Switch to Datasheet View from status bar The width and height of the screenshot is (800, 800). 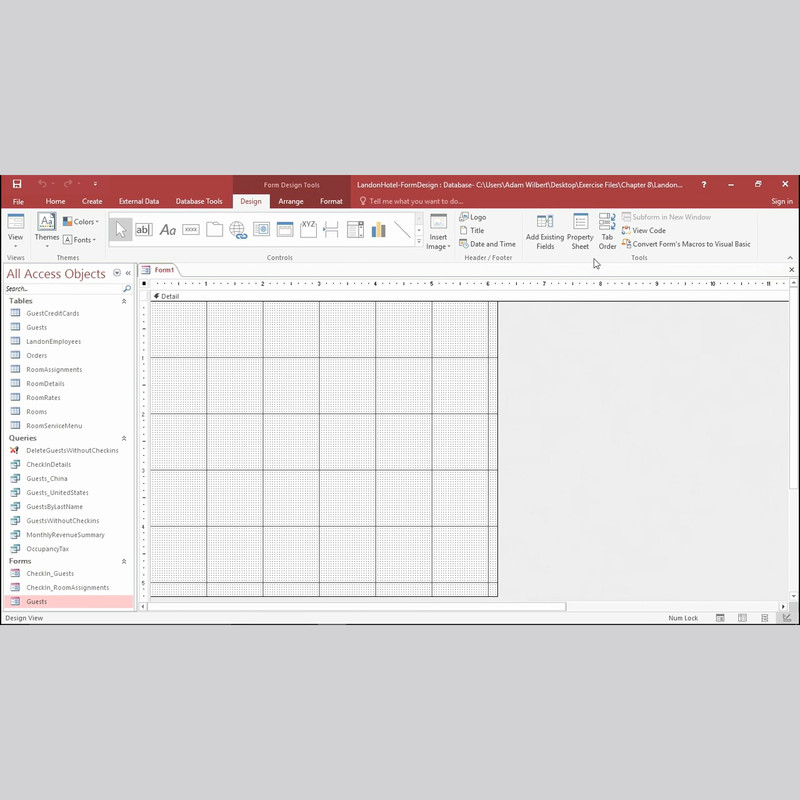click(742, 618)
